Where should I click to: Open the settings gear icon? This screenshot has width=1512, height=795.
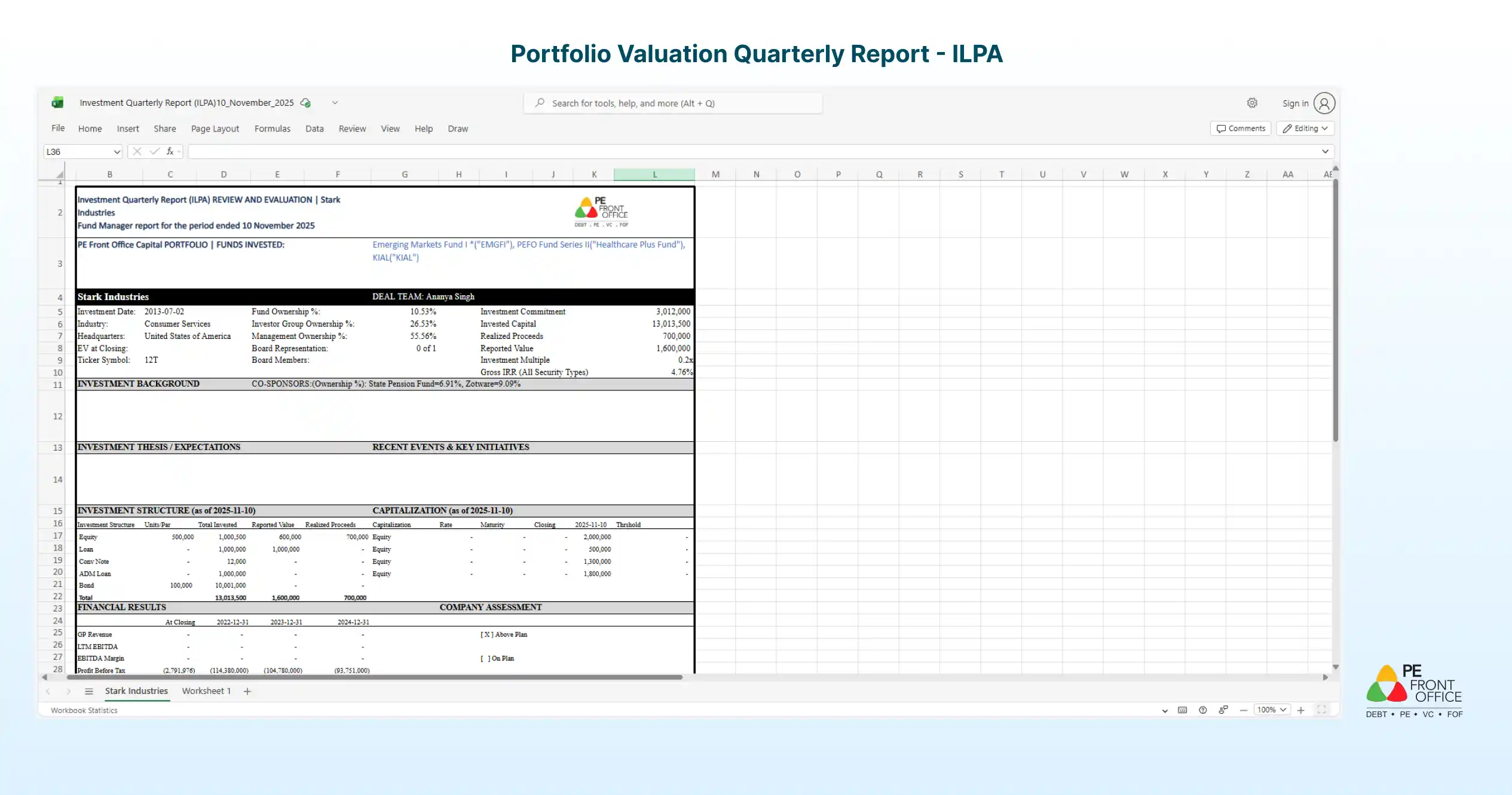click(1252, 103)
